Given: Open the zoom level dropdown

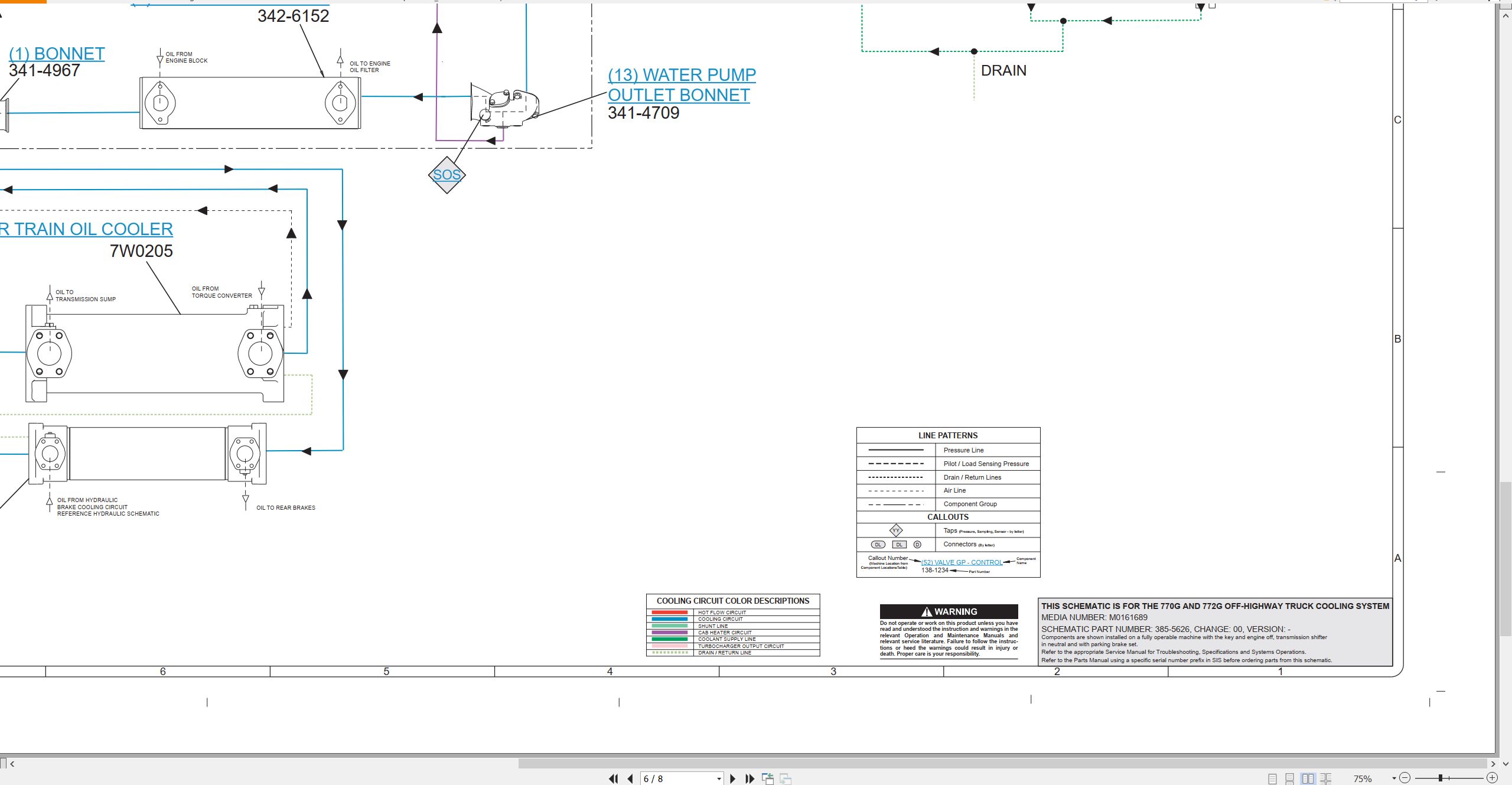Looking at the screenshot, I should point(1394,778).
